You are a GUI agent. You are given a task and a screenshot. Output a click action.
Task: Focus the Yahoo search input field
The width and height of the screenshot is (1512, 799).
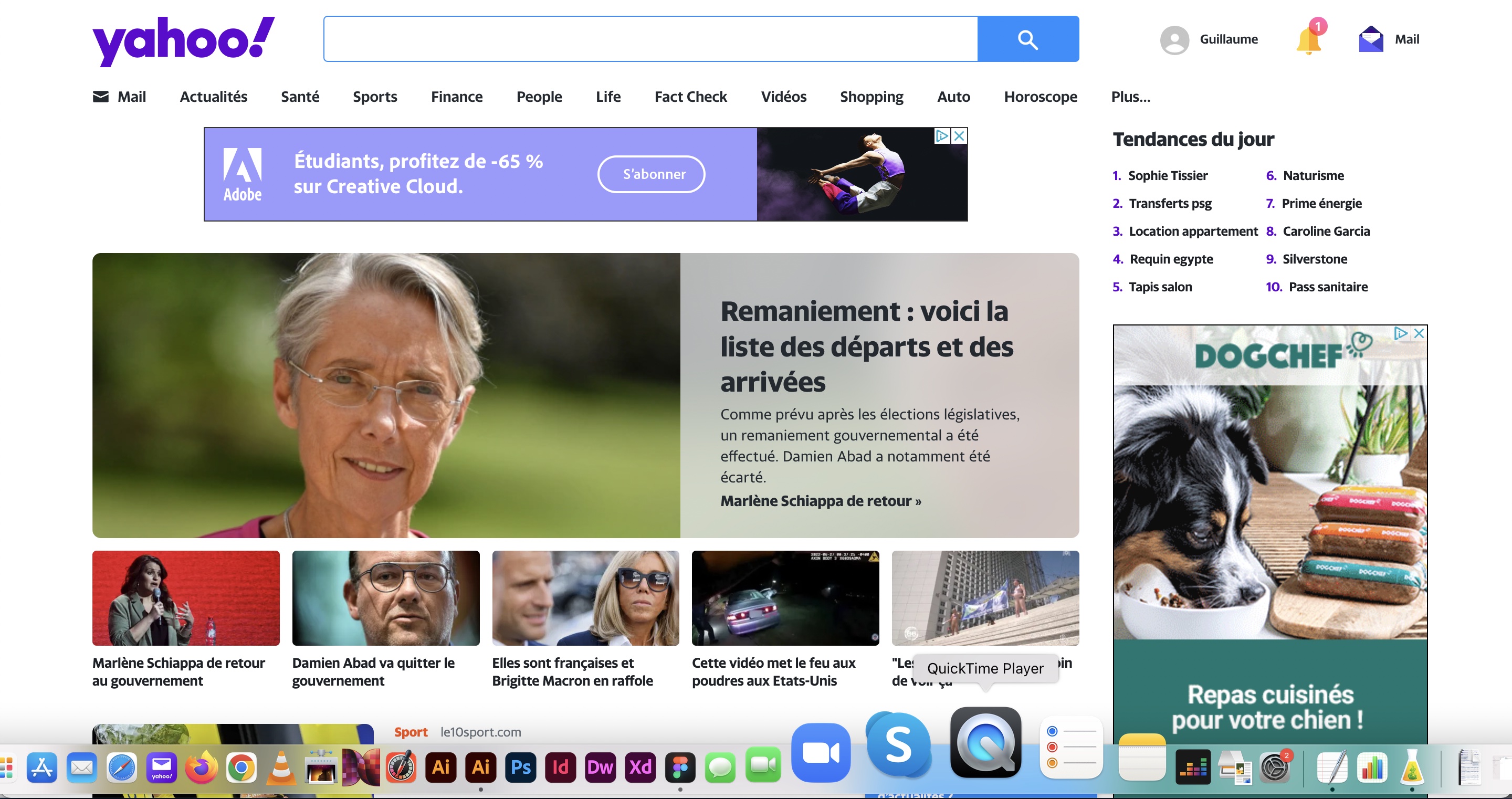pos(650,39)
